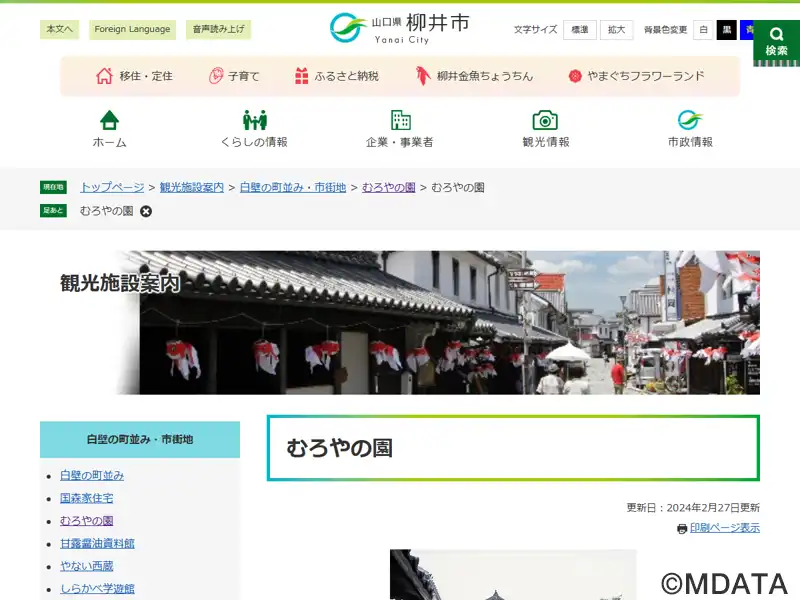800x600 pixels.
Task: Click the camera icon above 観光情報
Action: pyautogui.click(x=545, y=120)
